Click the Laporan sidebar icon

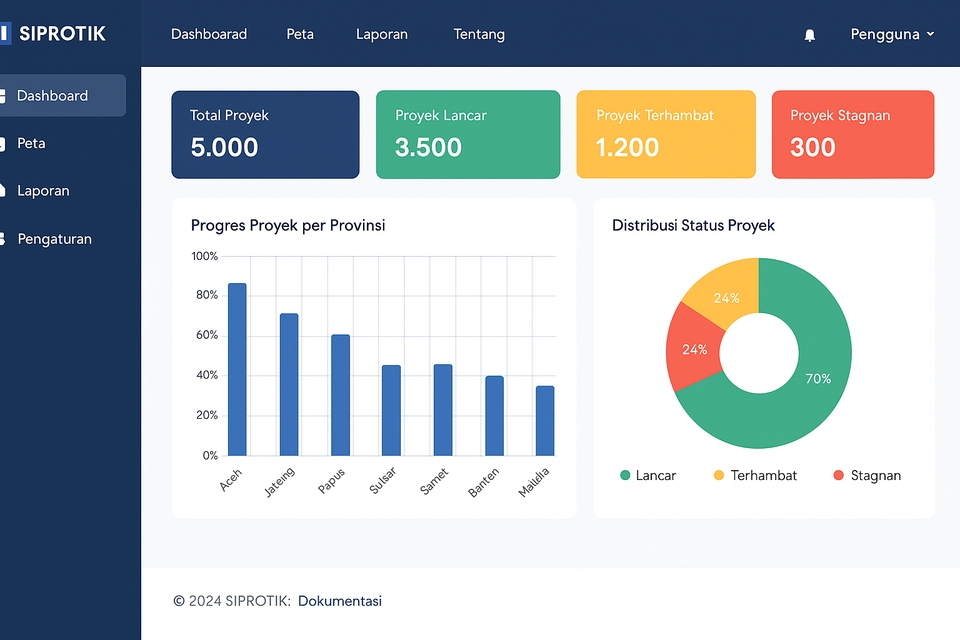coord(3,191)
